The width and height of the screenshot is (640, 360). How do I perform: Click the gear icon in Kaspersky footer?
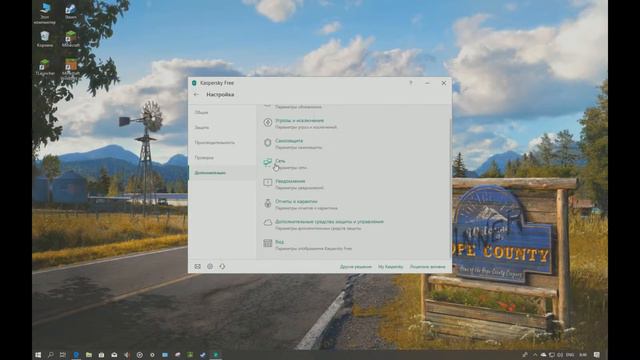[210, 267]
